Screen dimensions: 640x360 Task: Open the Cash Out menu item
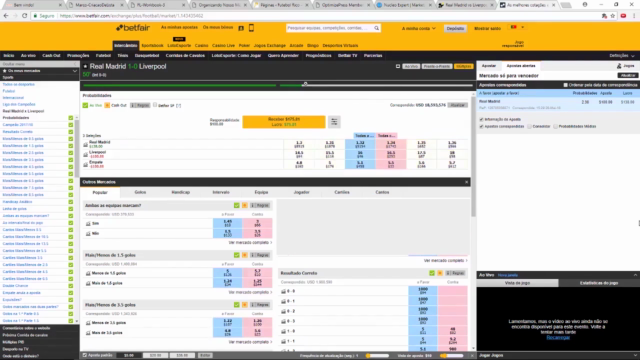pos(51,56)
